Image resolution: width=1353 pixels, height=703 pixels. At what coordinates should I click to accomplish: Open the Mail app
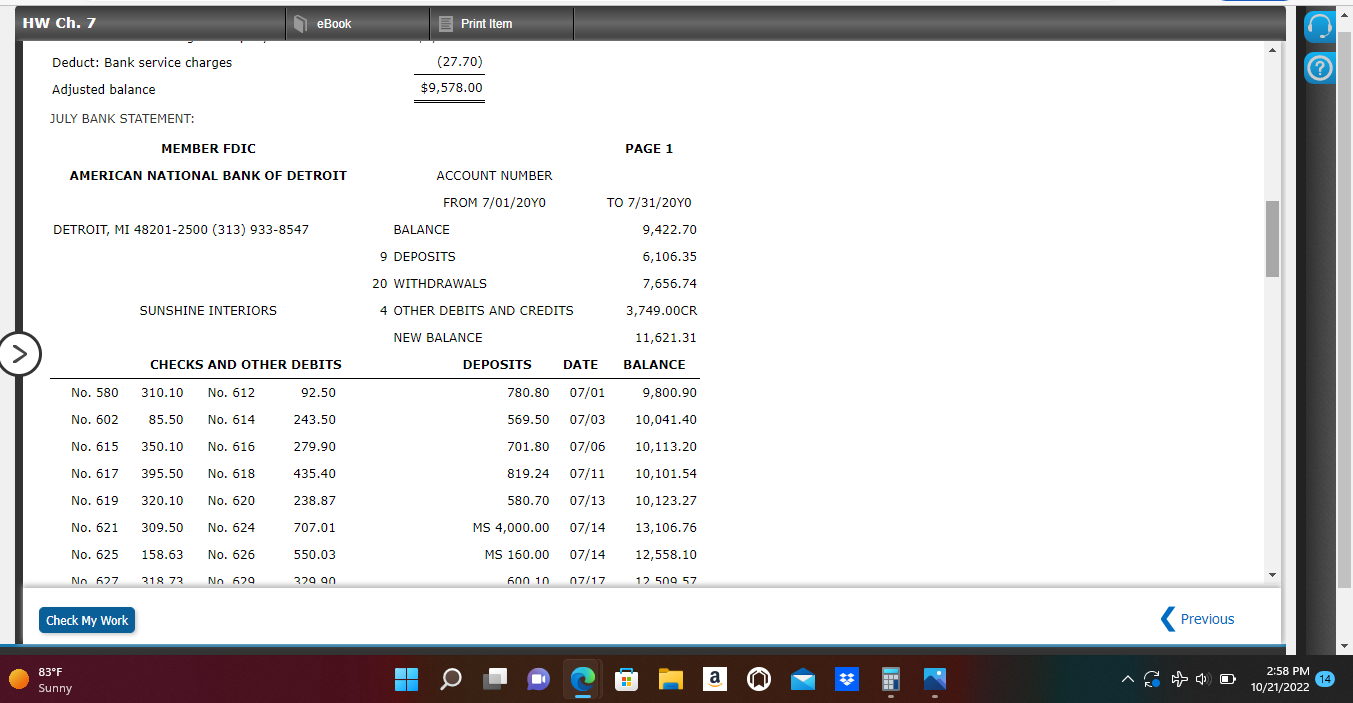tap(802, 680)
